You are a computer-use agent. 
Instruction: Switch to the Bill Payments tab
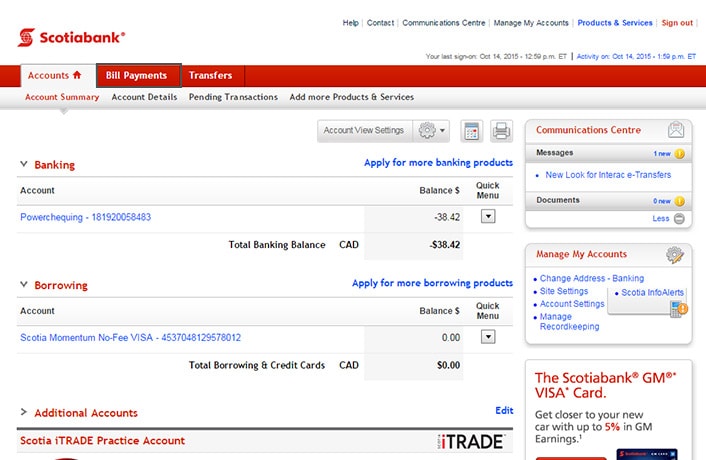(x=137, y=76)
